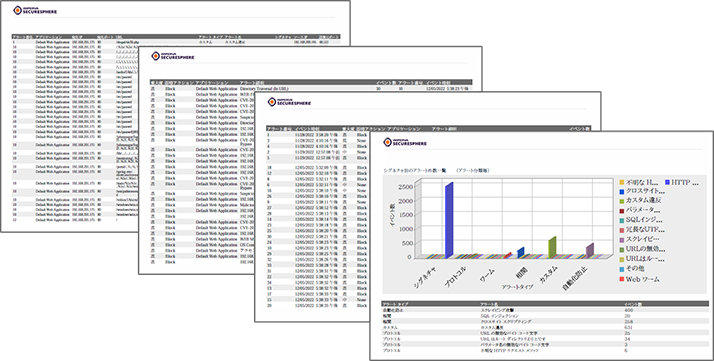This screenshot has height=361, width=714.
Task: Click the SecureSphere logo on the back-most report
Action: [35, 10]
